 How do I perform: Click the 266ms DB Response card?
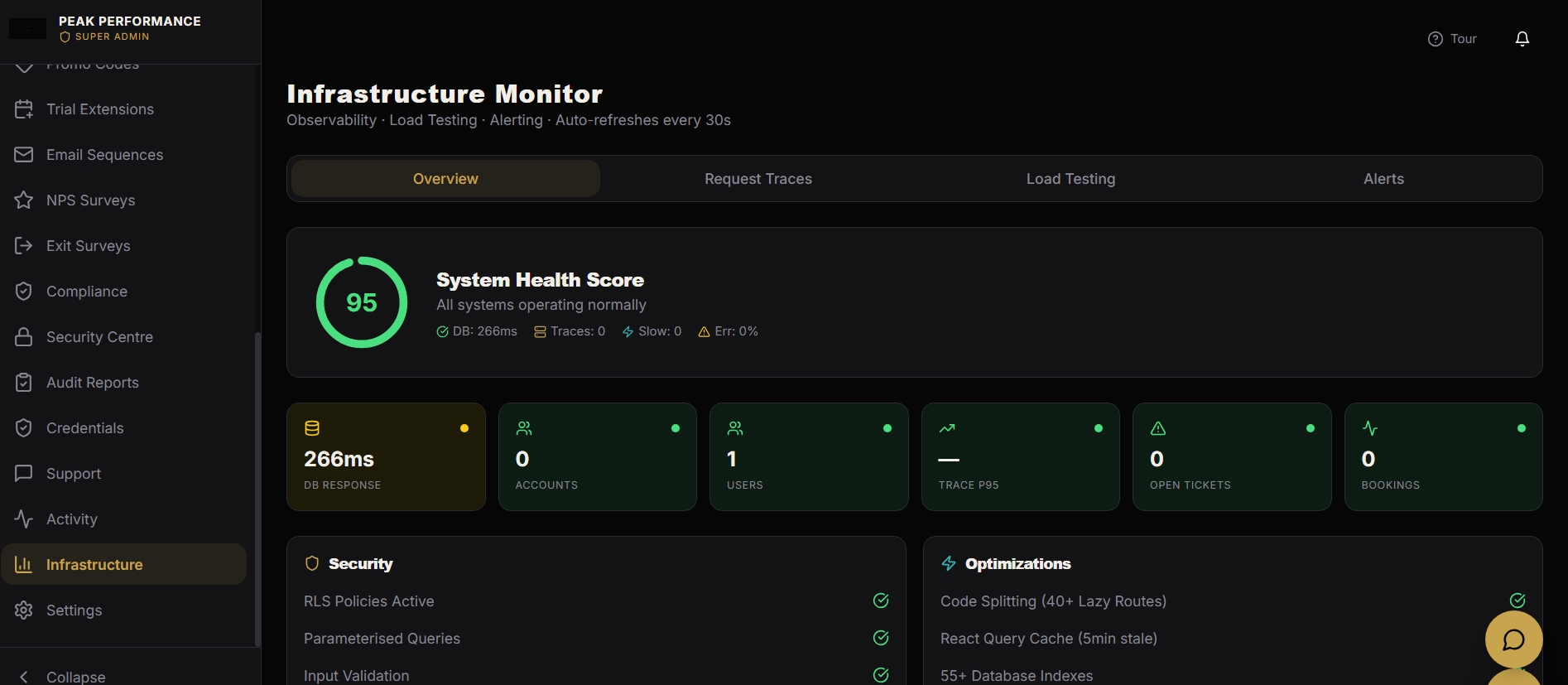coord(386,456)
